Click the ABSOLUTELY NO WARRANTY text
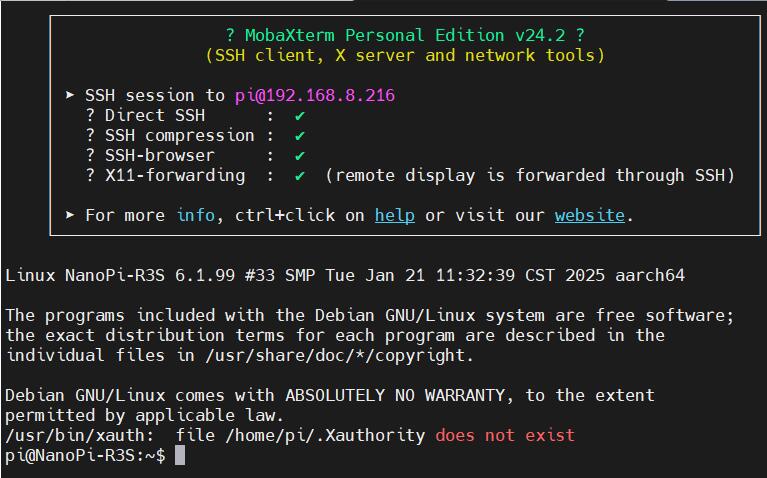This screenshot has height=478, width=767. [395, 395]
